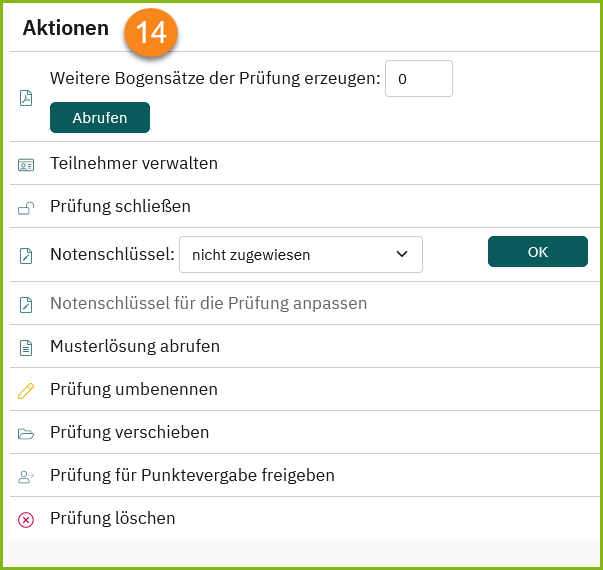603x570 pixels.
Task: Open Musterlösung abrufen entry
Action: 135,346
